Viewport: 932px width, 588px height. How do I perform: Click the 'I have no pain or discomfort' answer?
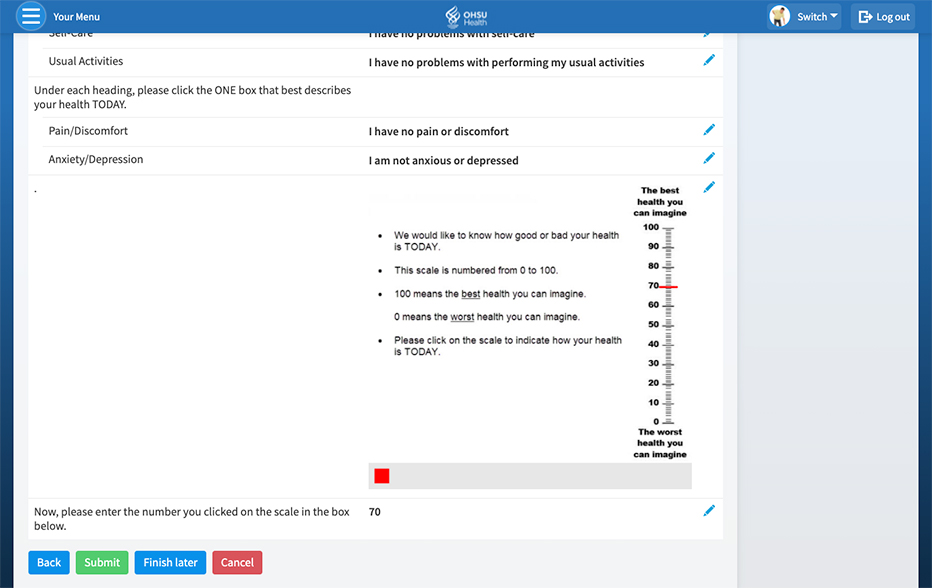pos(439,132)
